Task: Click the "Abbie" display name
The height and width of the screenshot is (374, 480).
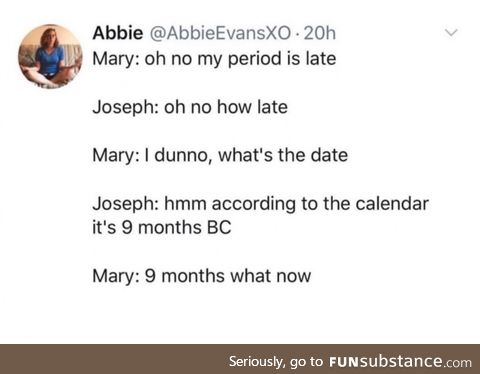Action: (x=118, y=33)
